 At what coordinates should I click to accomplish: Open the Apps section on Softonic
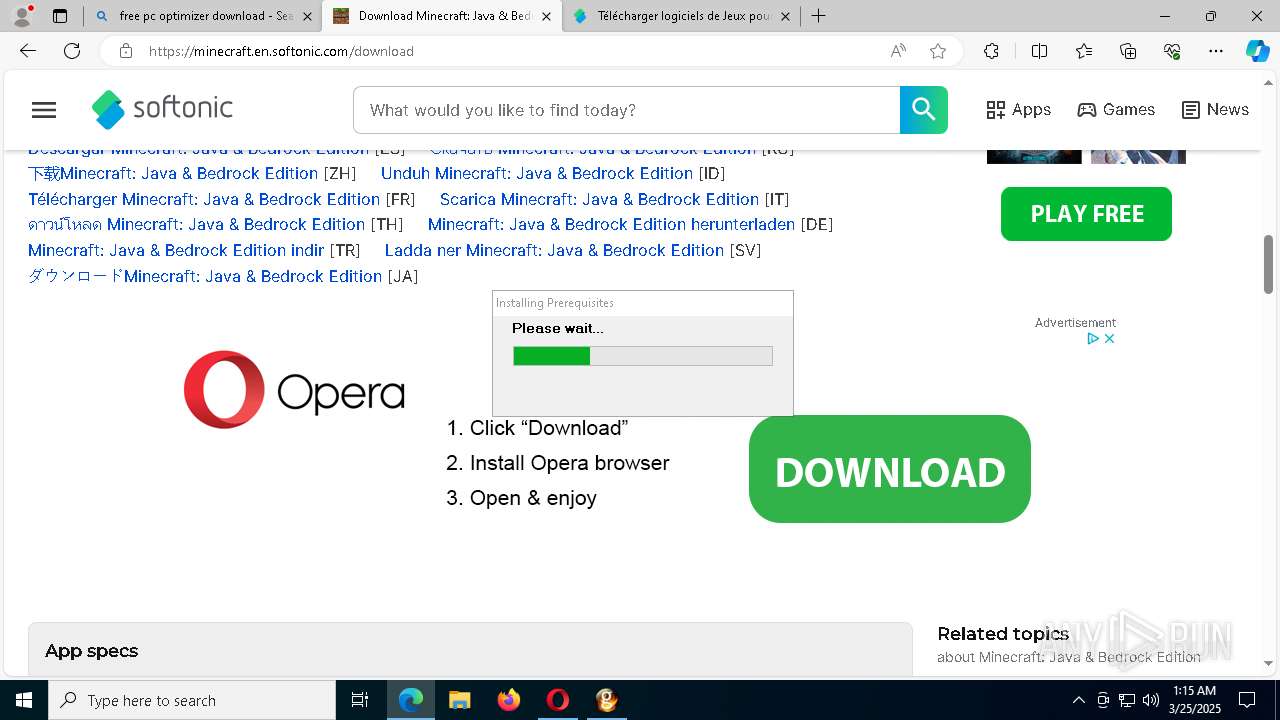(x=1018, y=110)
